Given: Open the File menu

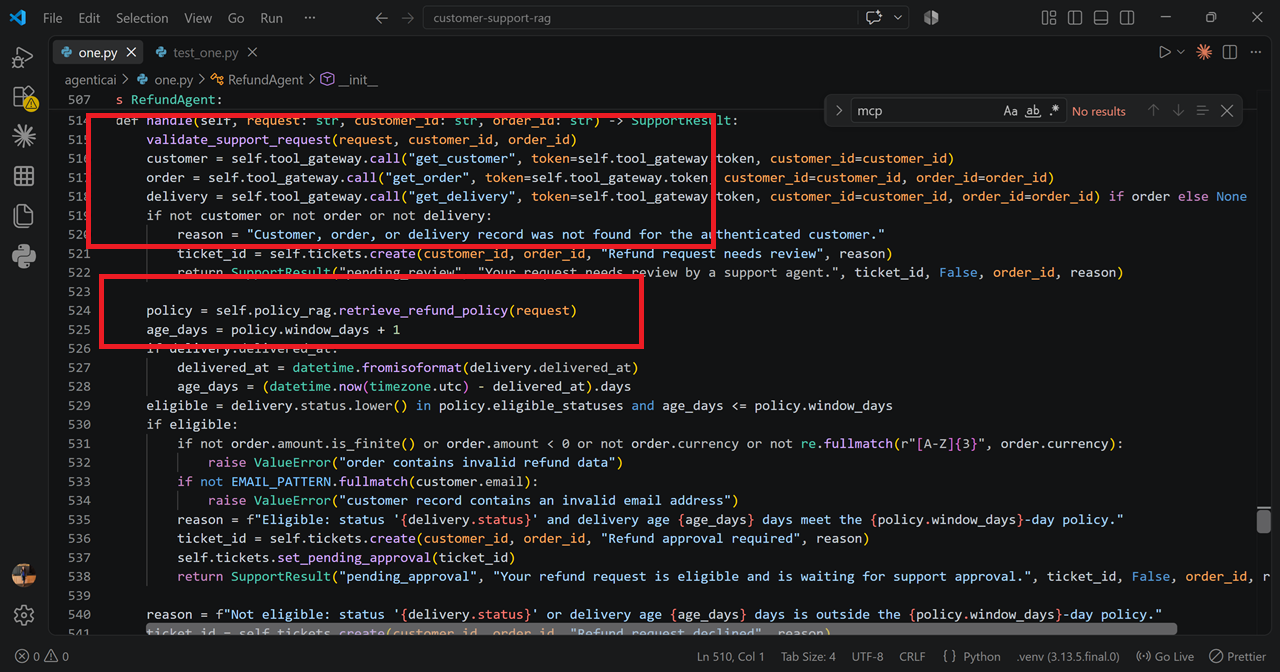Looking at the screenshot, I should pyautogui.click(x=52, y=18).
